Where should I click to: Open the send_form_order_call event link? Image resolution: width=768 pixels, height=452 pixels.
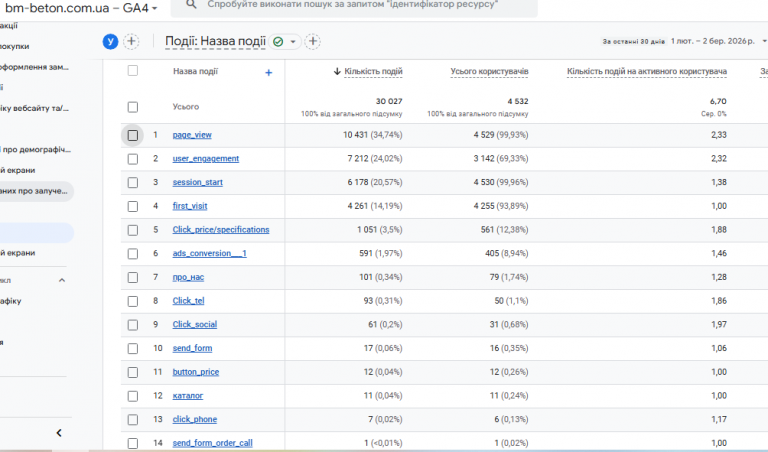(213, 443)
